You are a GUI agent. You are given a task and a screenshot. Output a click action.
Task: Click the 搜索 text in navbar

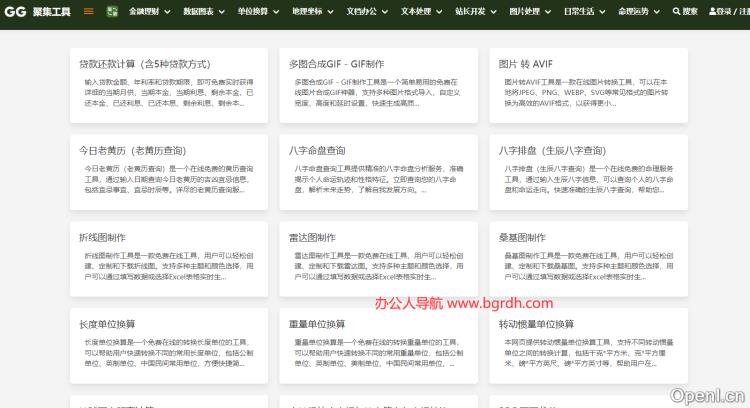690,11
